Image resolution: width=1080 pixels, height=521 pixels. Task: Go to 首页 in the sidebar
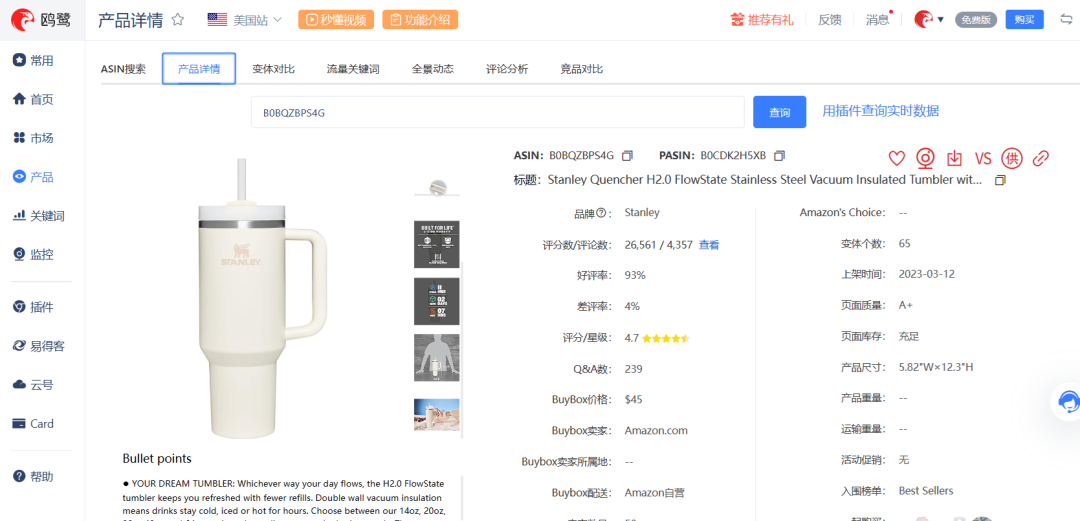[34, 99]
